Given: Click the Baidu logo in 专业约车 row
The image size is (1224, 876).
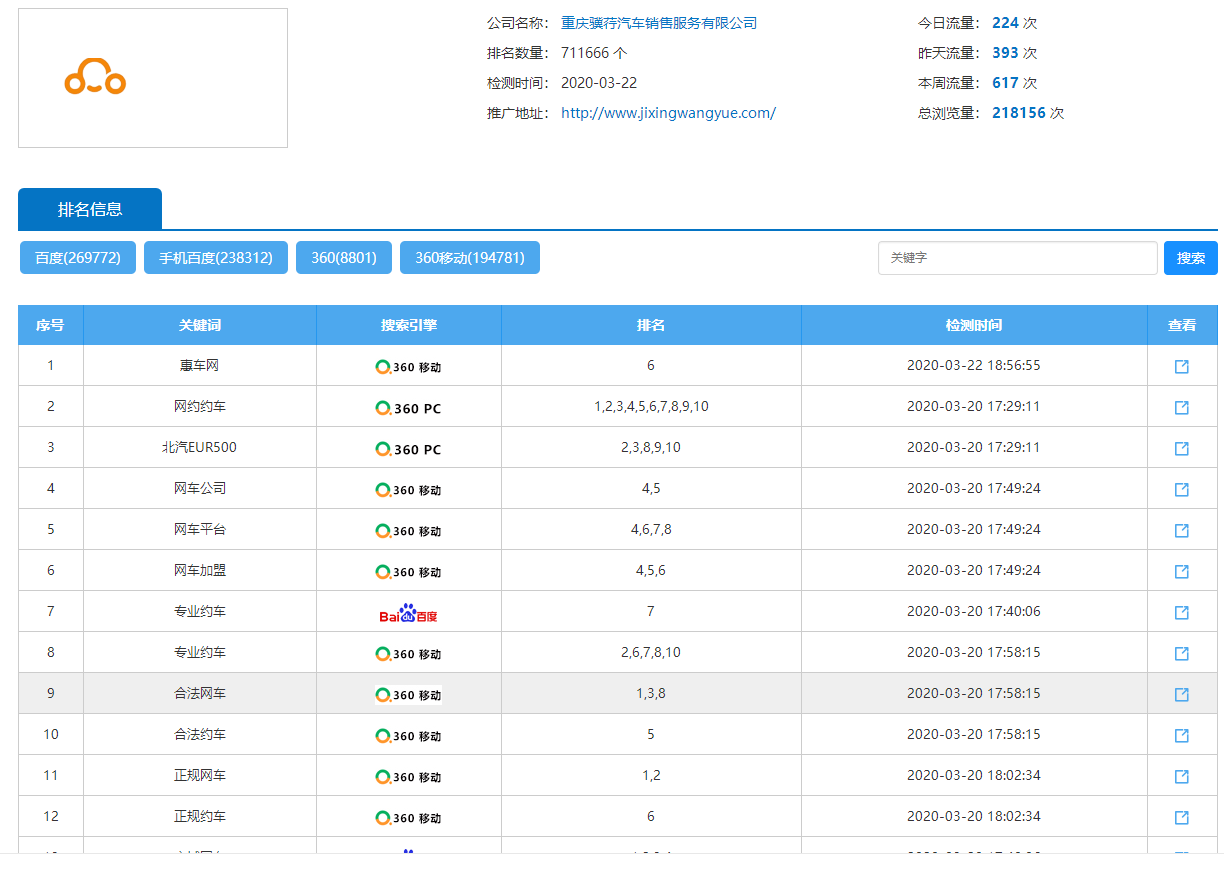Looking at the screenshot, I should pyautogui.click(x=408, y=611).
